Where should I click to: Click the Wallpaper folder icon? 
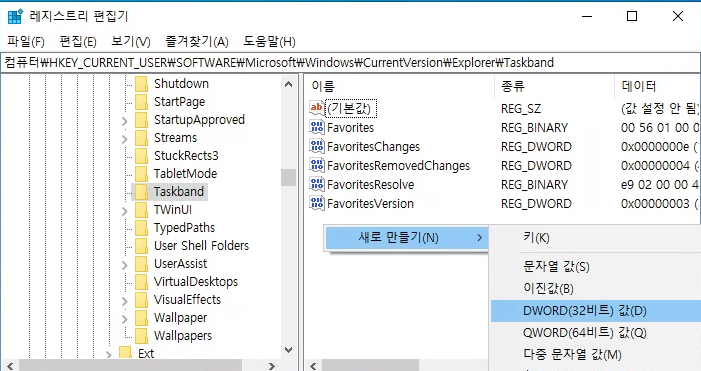click(141, 318)
